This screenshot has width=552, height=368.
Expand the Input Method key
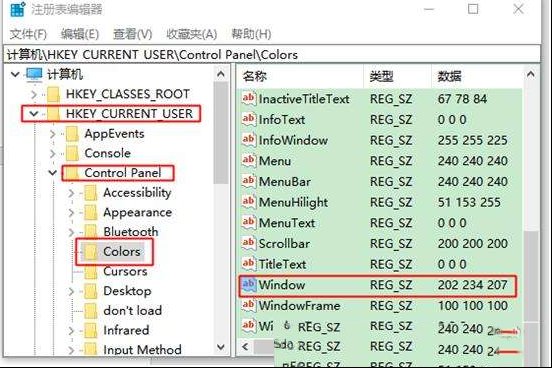tap(71, 350)
